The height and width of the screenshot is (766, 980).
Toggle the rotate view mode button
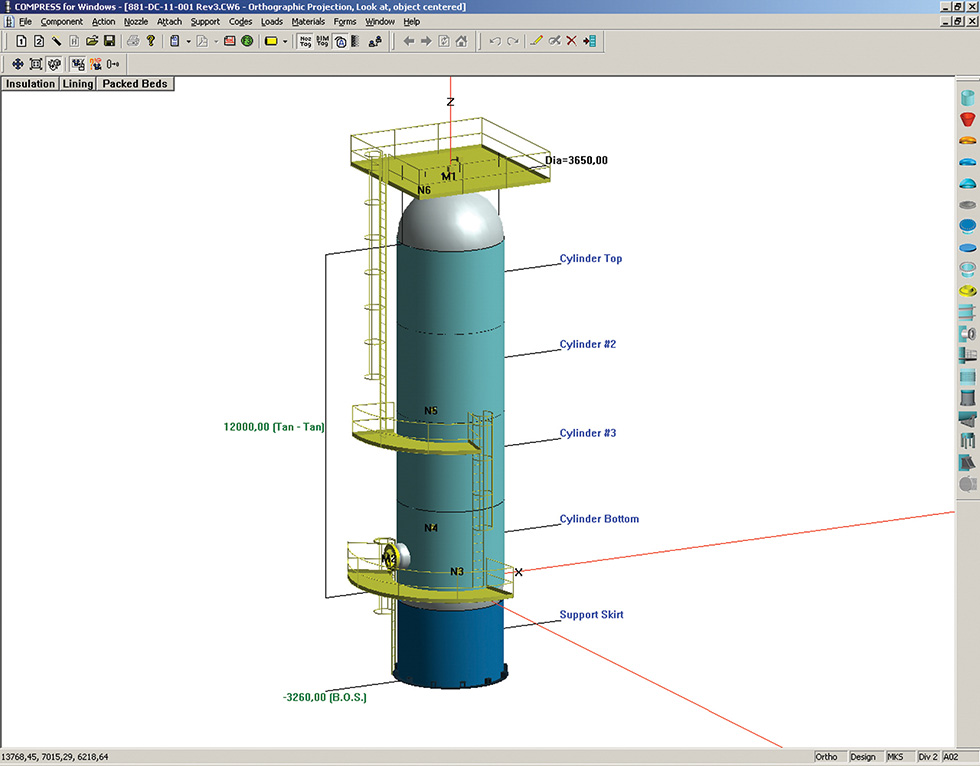[x=54, y=64]
